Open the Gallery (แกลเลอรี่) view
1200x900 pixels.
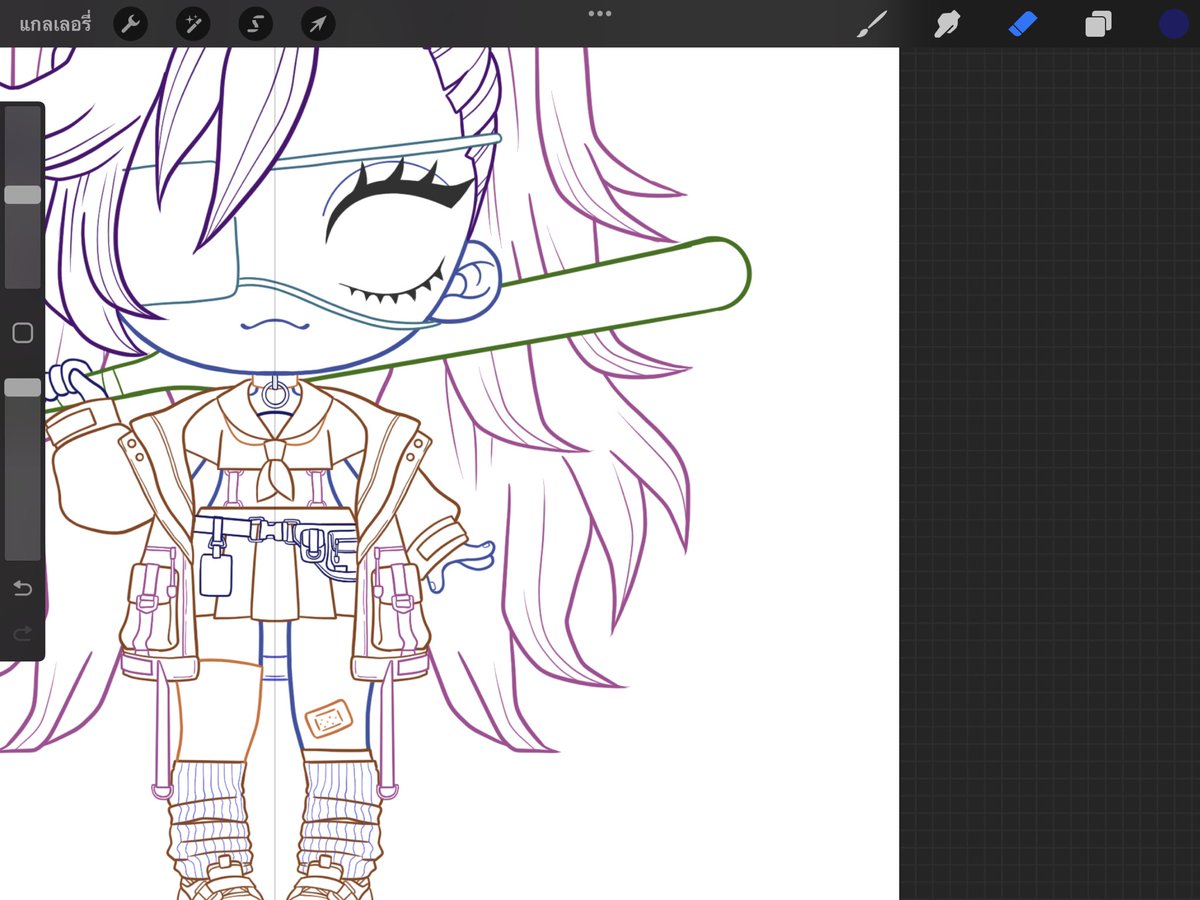[55, 24]
